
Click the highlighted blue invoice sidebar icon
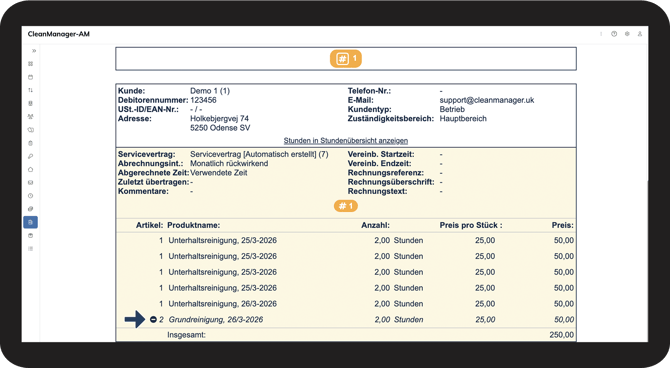(30, 222)
